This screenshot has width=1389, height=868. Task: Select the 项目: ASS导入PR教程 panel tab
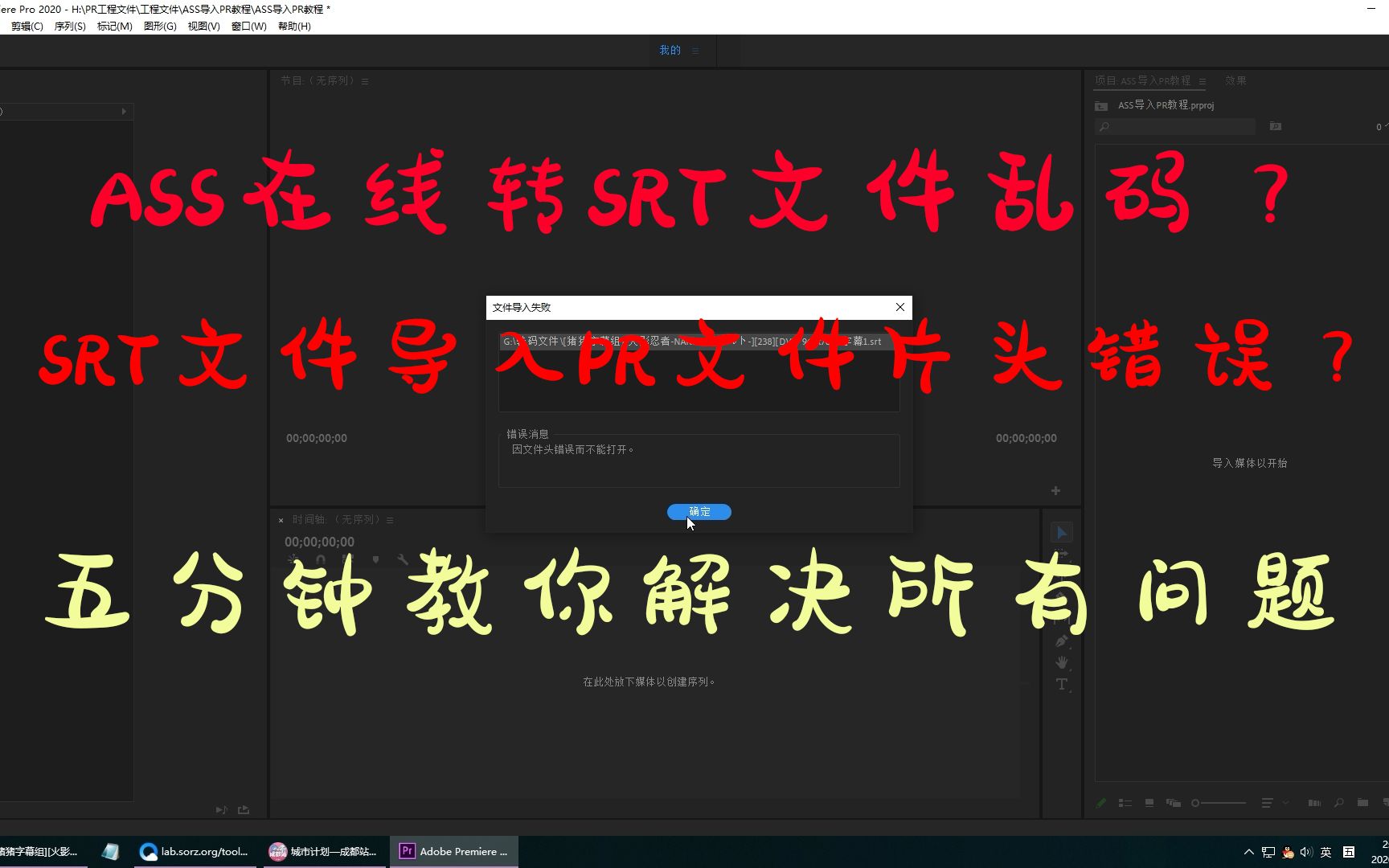(x=1142, y=80)
